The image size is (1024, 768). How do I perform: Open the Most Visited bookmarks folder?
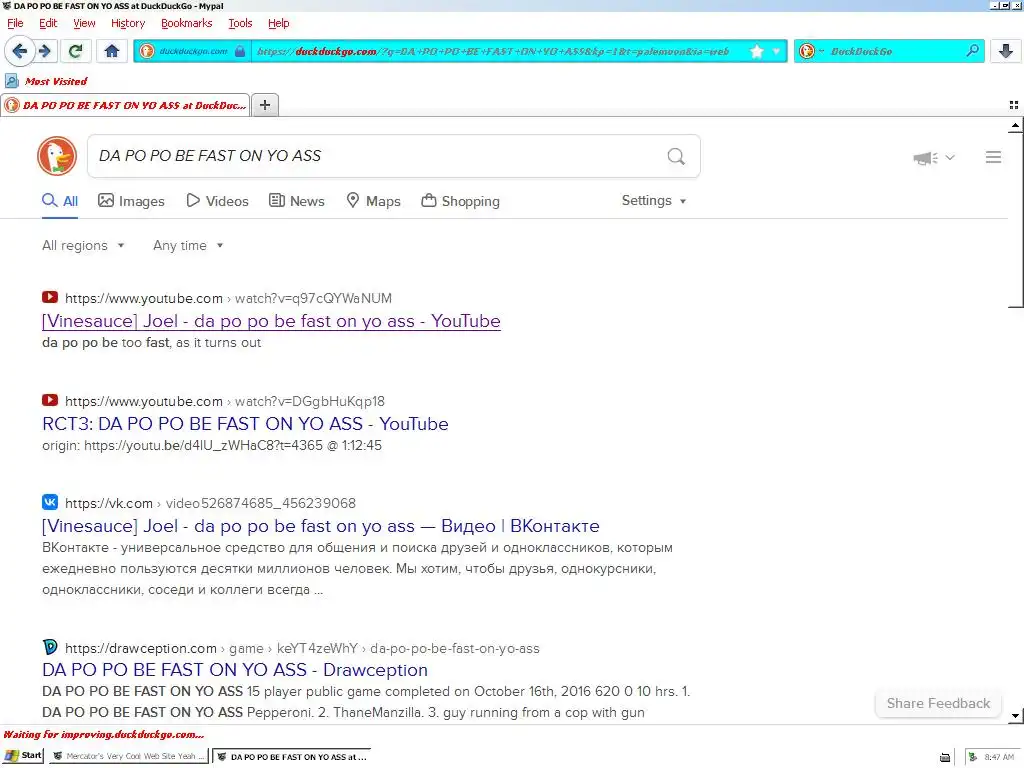(46, 81)
